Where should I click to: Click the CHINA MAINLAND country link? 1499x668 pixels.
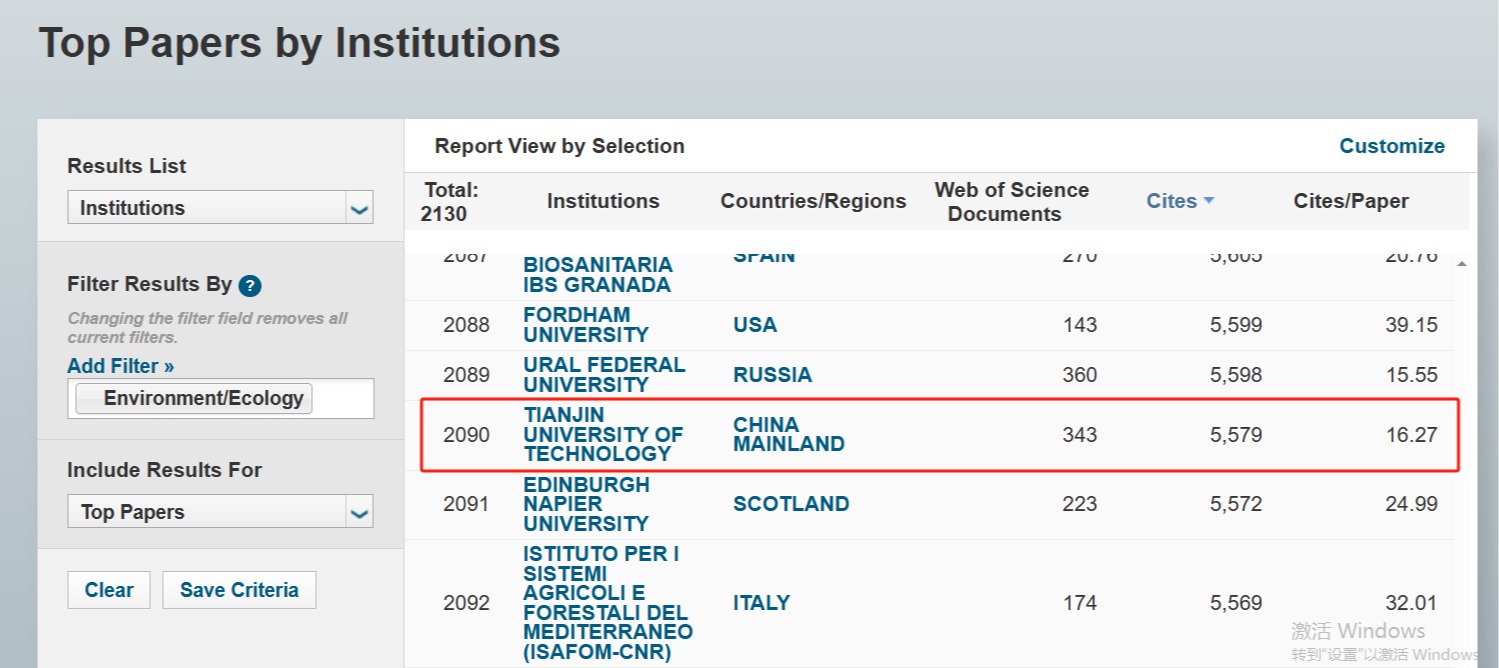coord(788,434)
